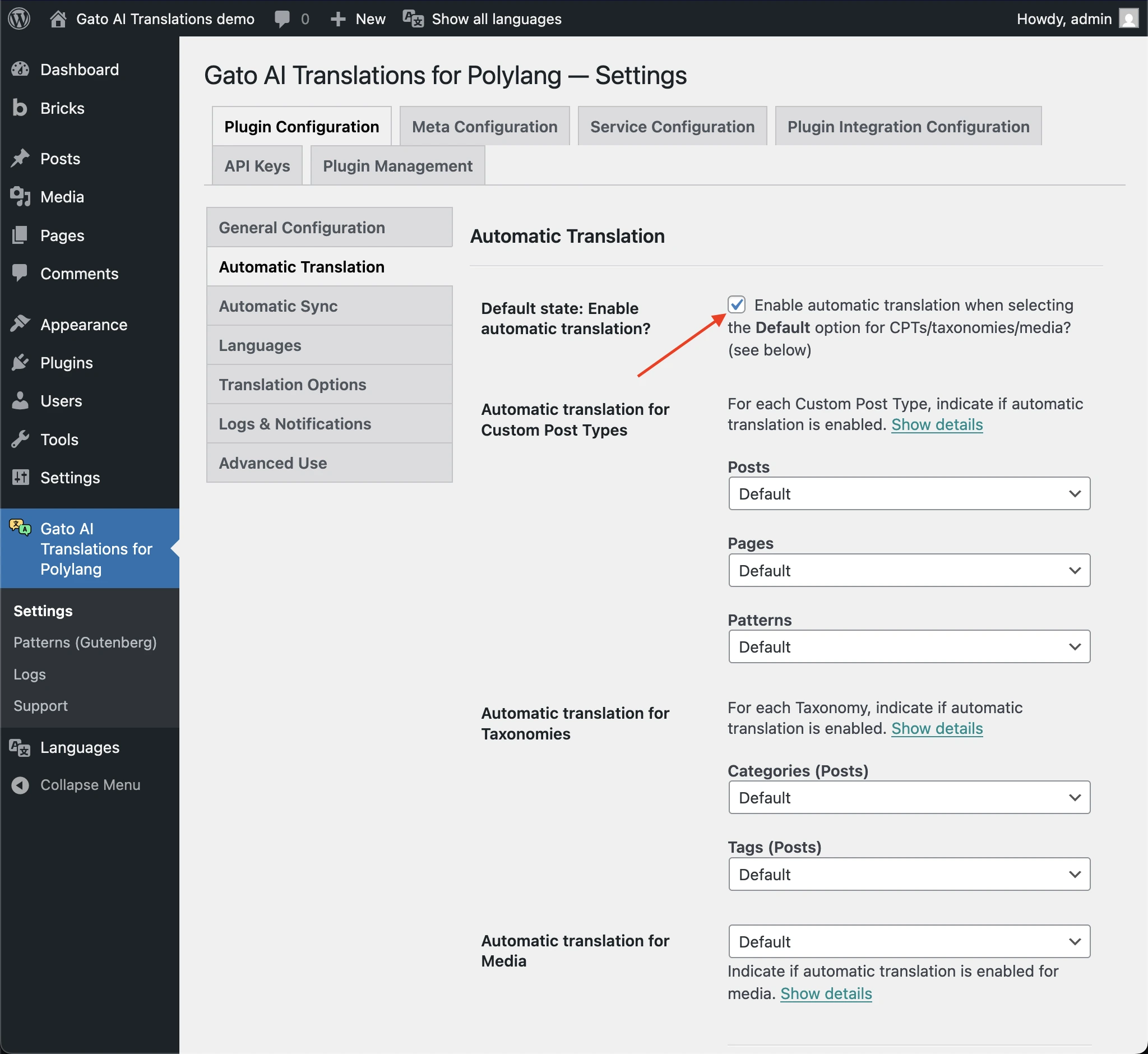Toggle Show all languages in admin bar
This screenshot has height=1054, width=1148.
point(482,19)
